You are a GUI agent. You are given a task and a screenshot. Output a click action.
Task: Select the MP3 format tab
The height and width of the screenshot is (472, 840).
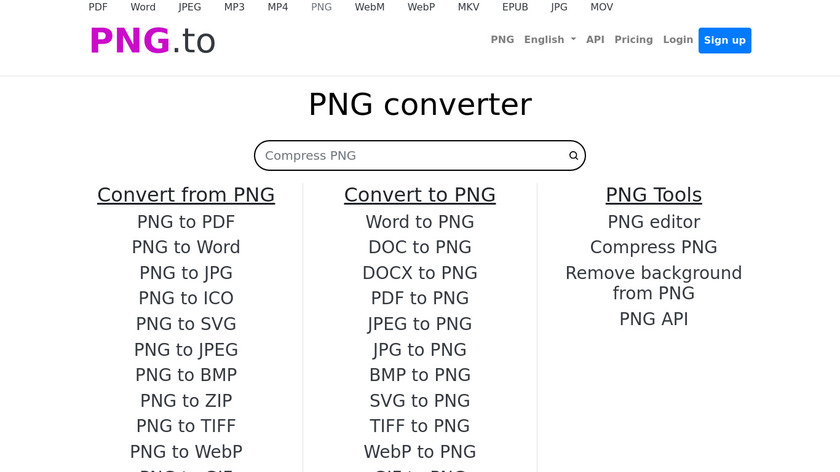coord(234,7)
